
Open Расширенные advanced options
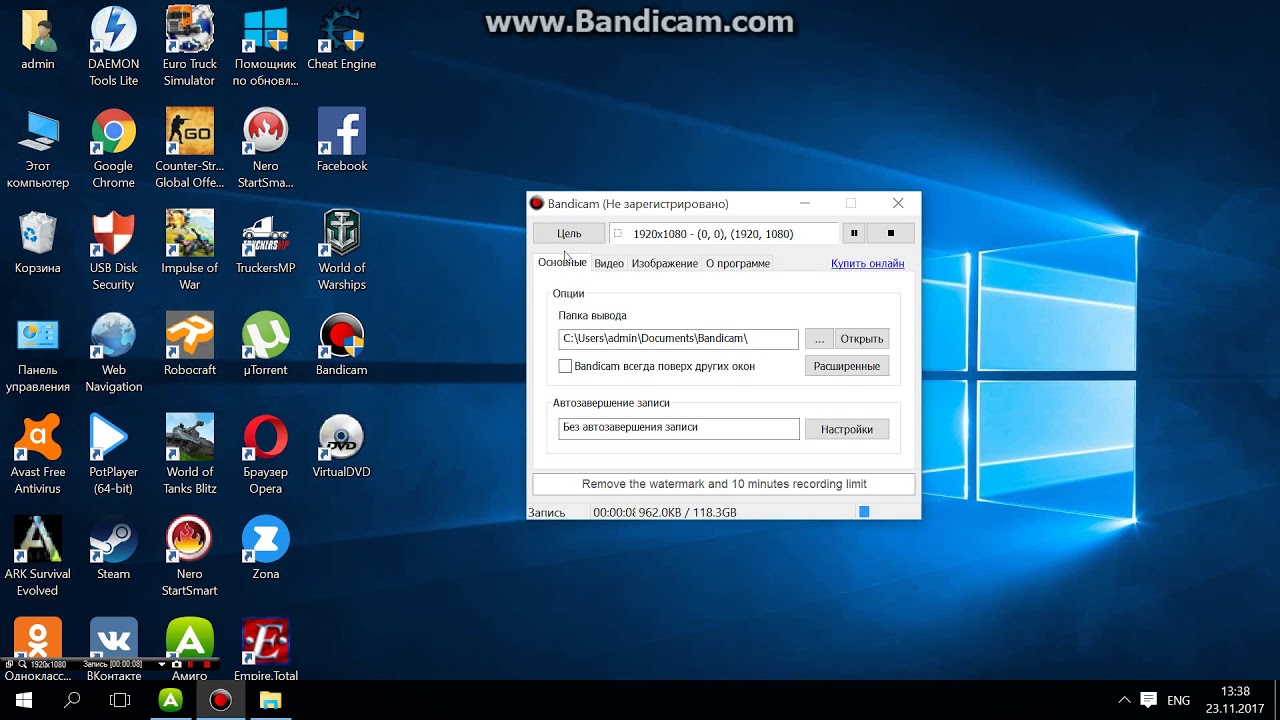[x=847, y=366]
